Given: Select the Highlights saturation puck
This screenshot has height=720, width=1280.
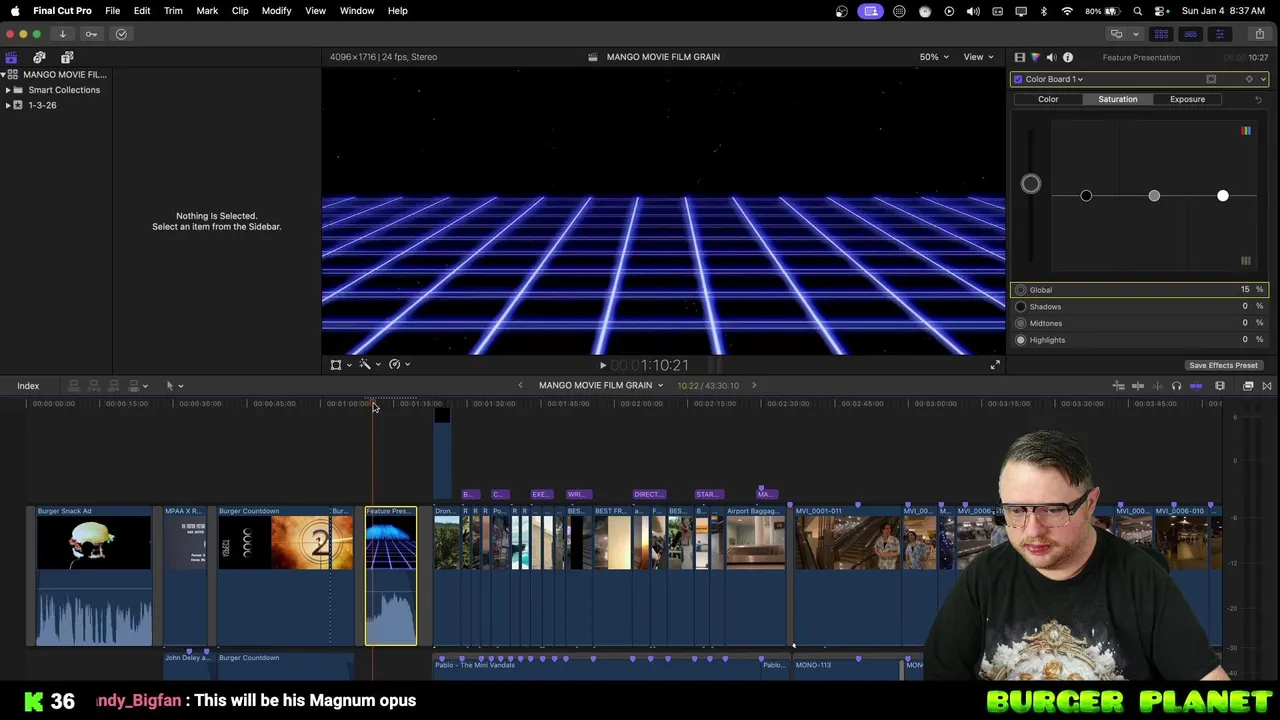Looking at the screenshot, I should [1222, 196].
